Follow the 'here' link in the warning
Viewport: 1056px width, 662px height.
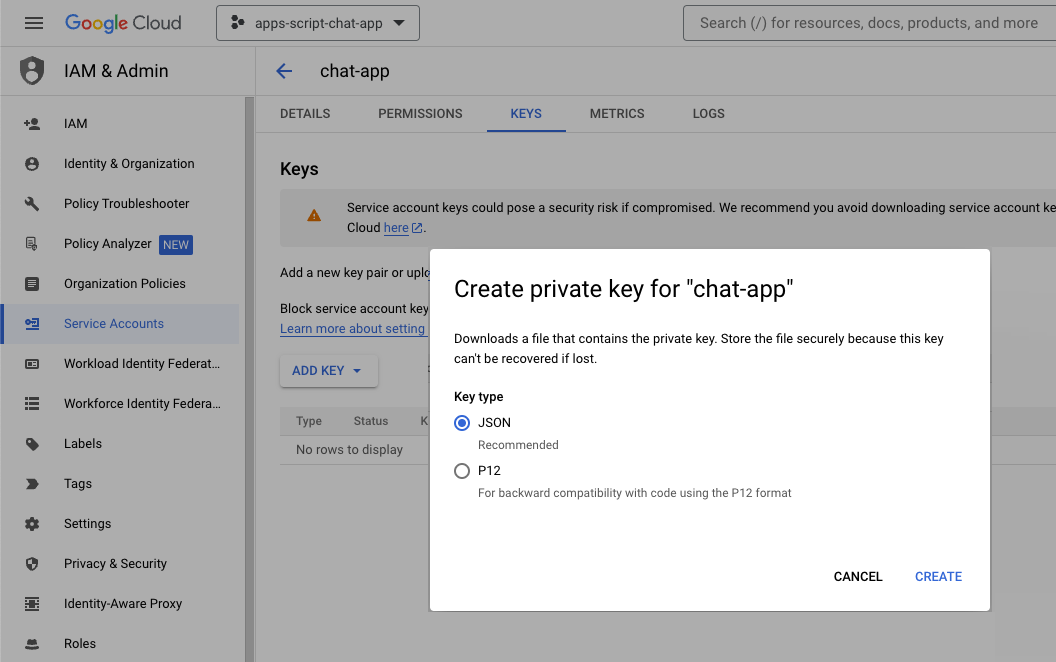point(397,228)
